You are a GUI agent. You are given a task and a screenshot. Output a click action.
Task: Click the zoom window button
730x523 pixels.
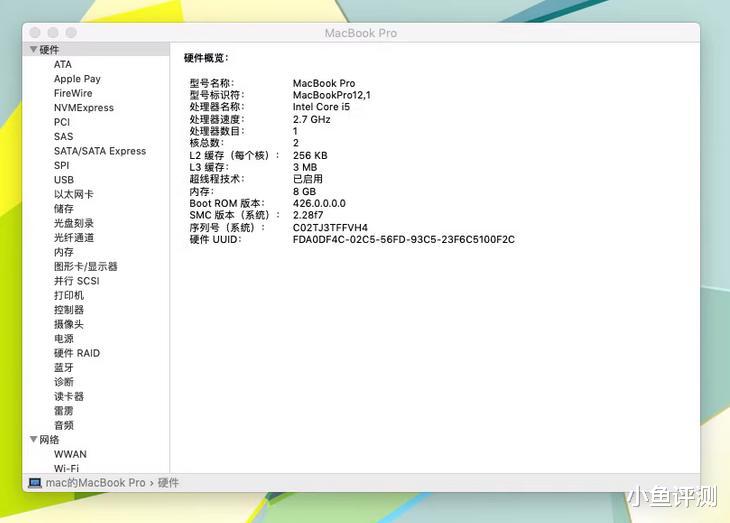coord(71,33)
